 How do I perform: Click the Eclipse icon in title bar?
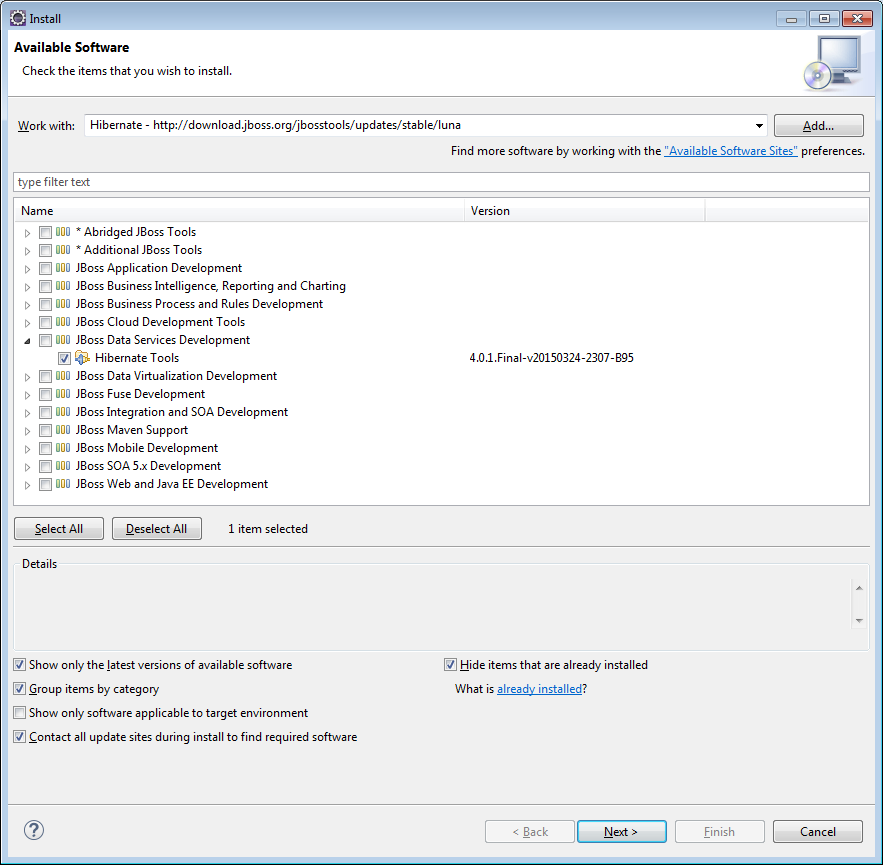[18, 18]
